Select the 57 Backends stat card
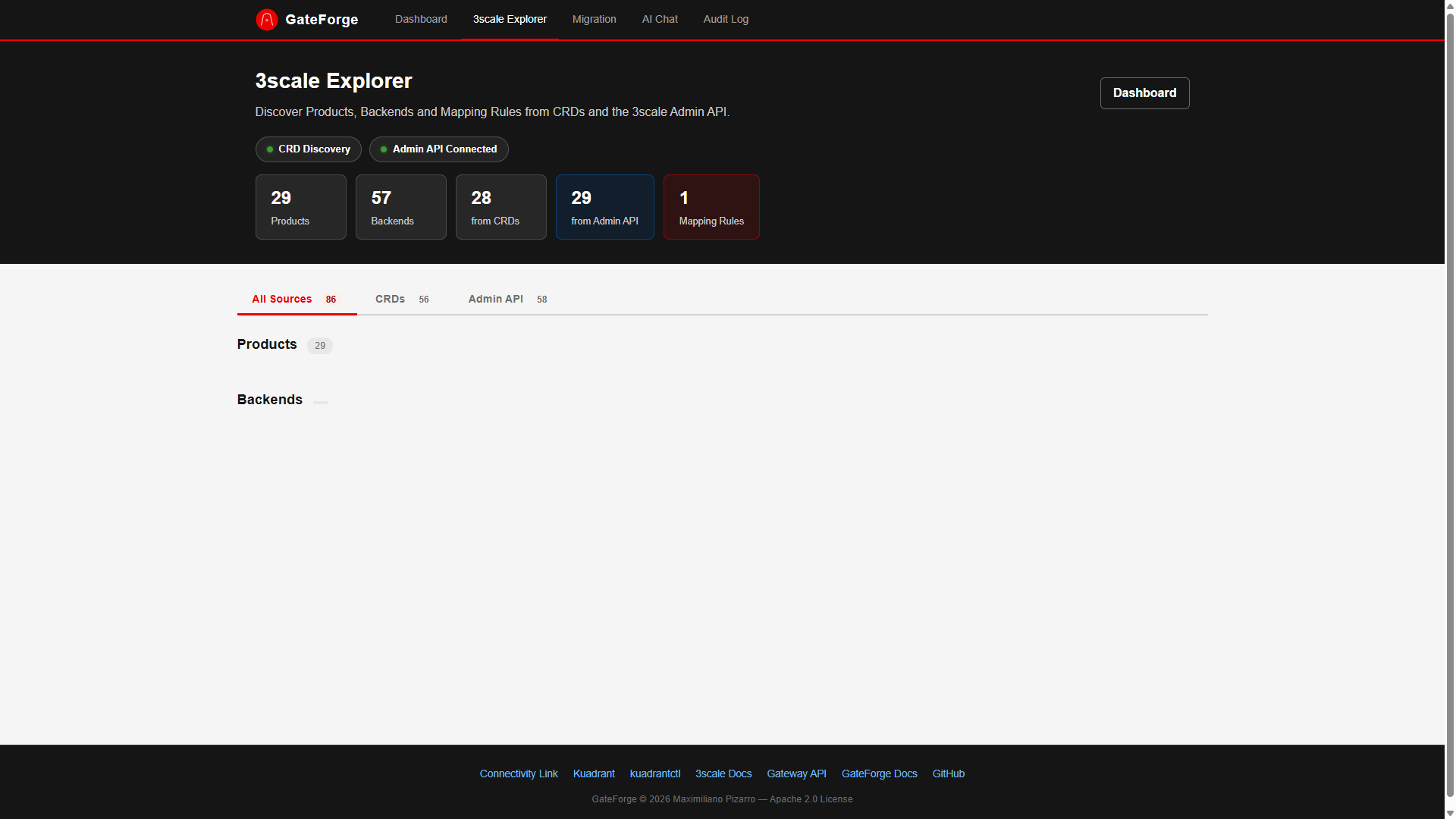Image resolution: width=1456 pixels, height=819 pixels. [400, 206]
